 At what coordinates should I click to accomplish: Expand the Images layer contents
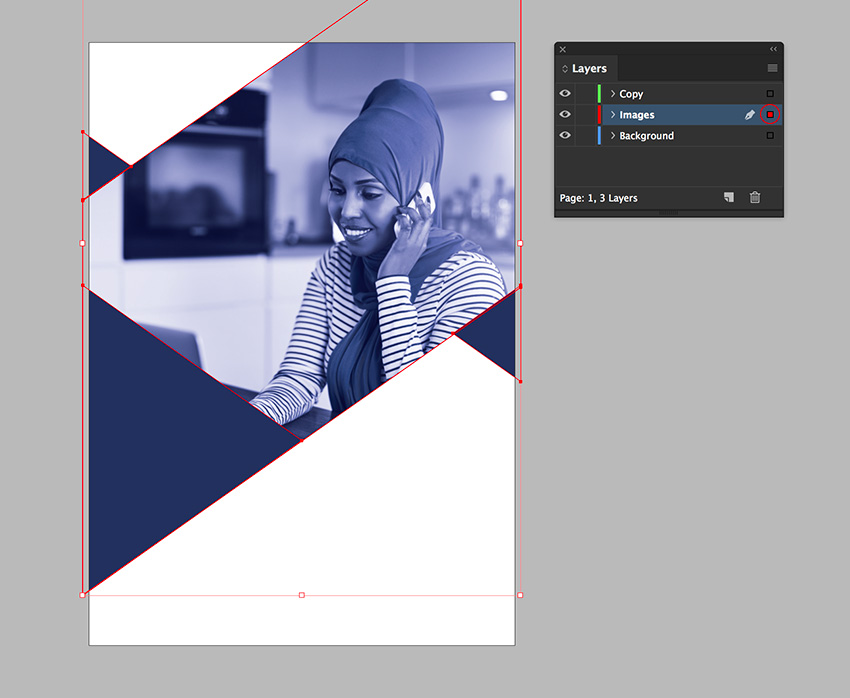click(x=613, y=114)
